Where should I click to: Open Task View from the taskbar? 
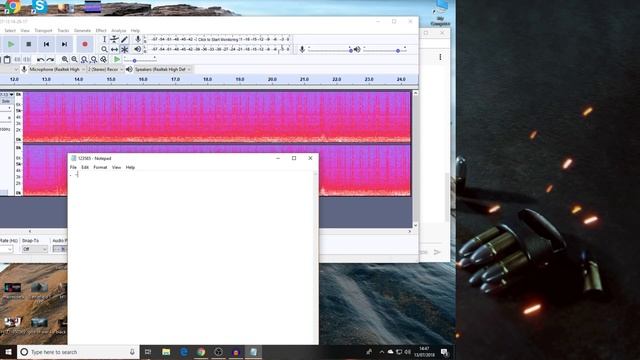(148, 352)
